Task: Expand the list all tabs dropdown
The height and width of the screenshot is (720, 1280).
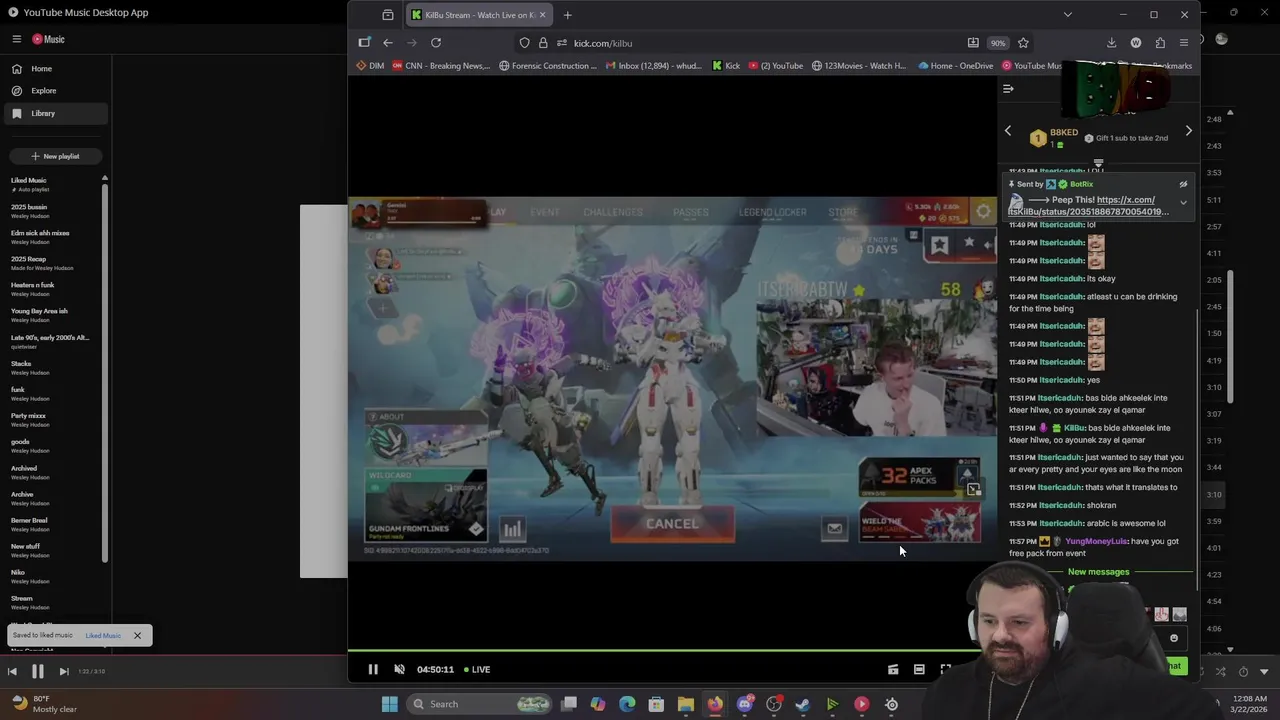Action: (x=1067, y=15)
